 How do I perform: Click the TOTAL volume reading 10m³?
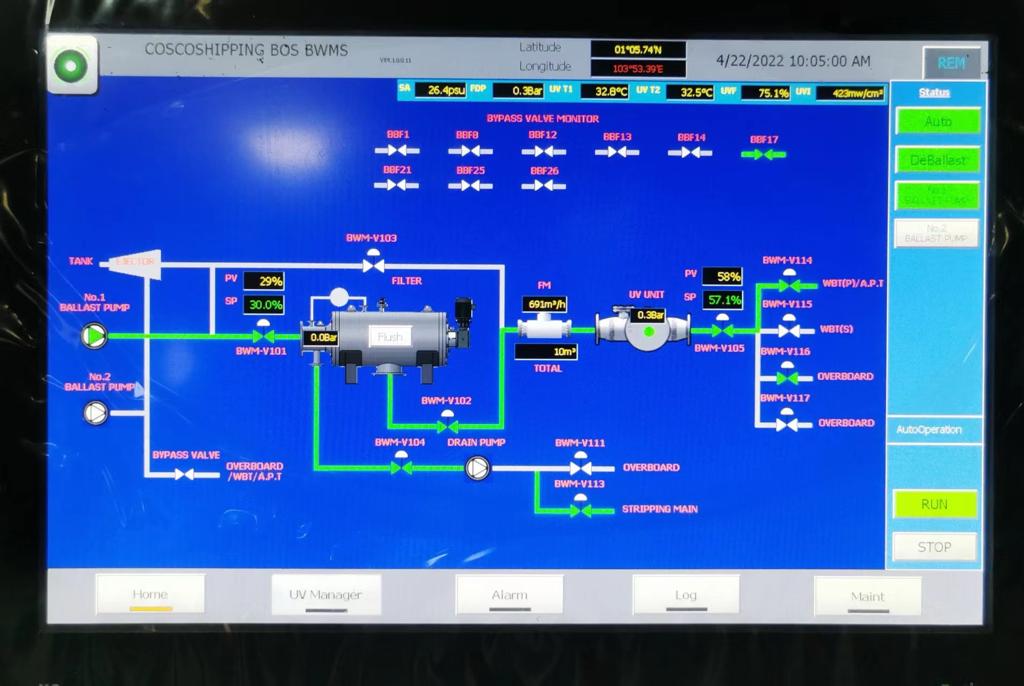click(546, 351)
